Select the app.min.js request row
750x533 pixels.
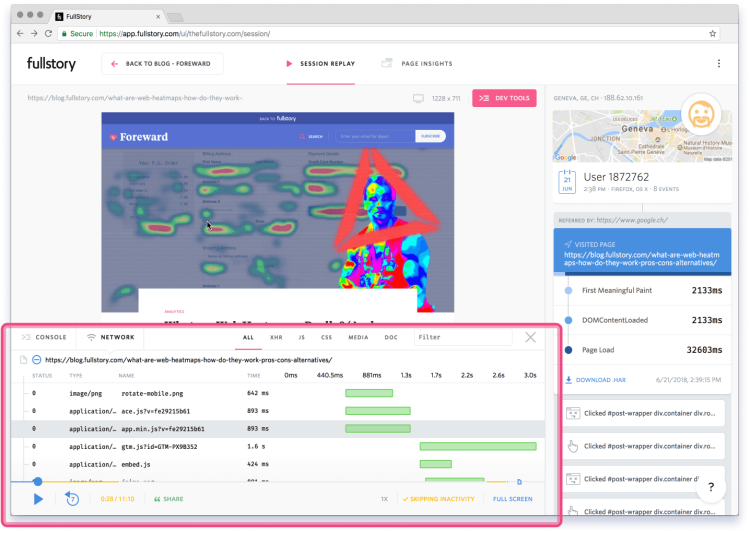[277, 429]
